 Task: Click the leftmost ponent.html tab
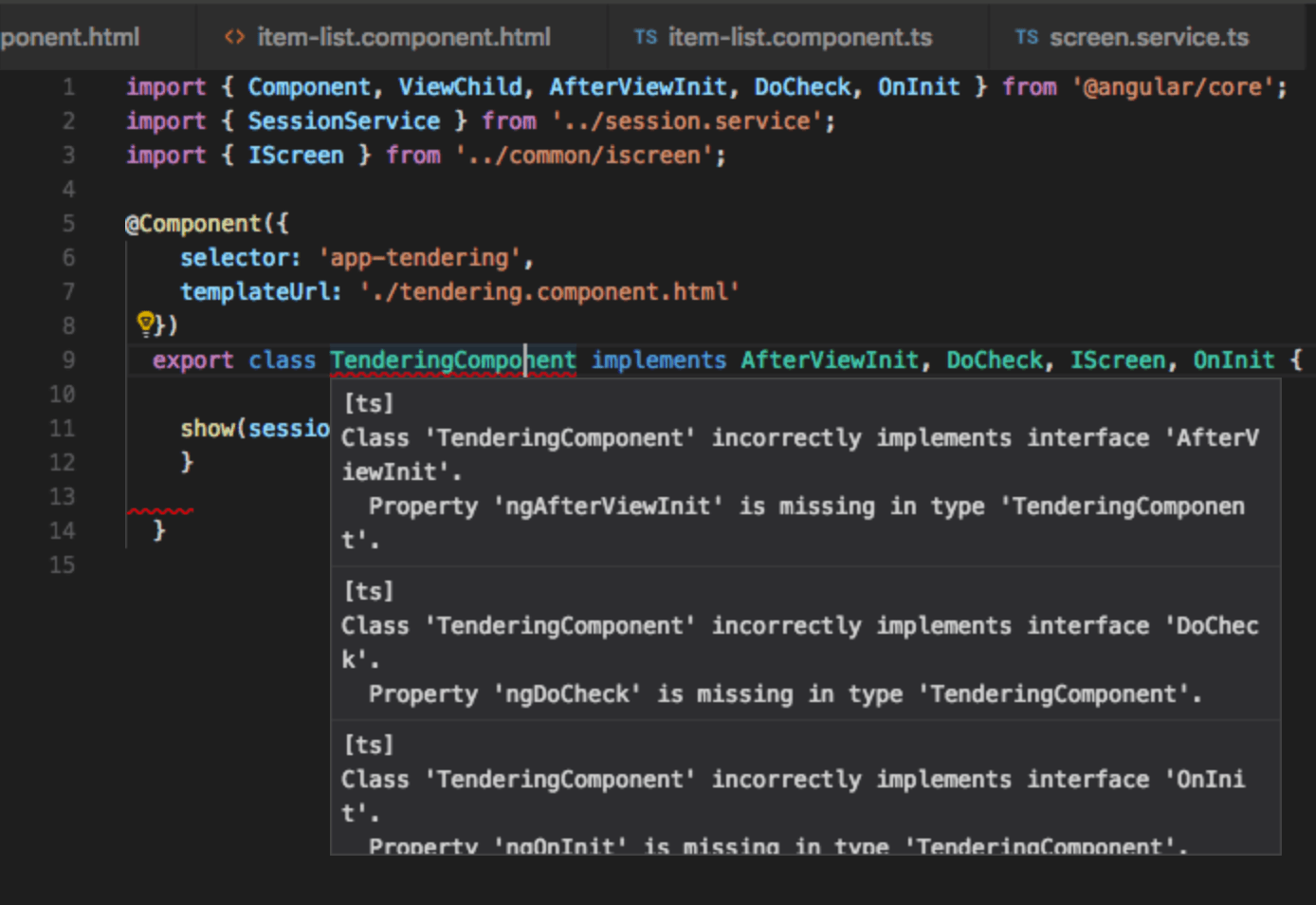click(x=71, y=37)
